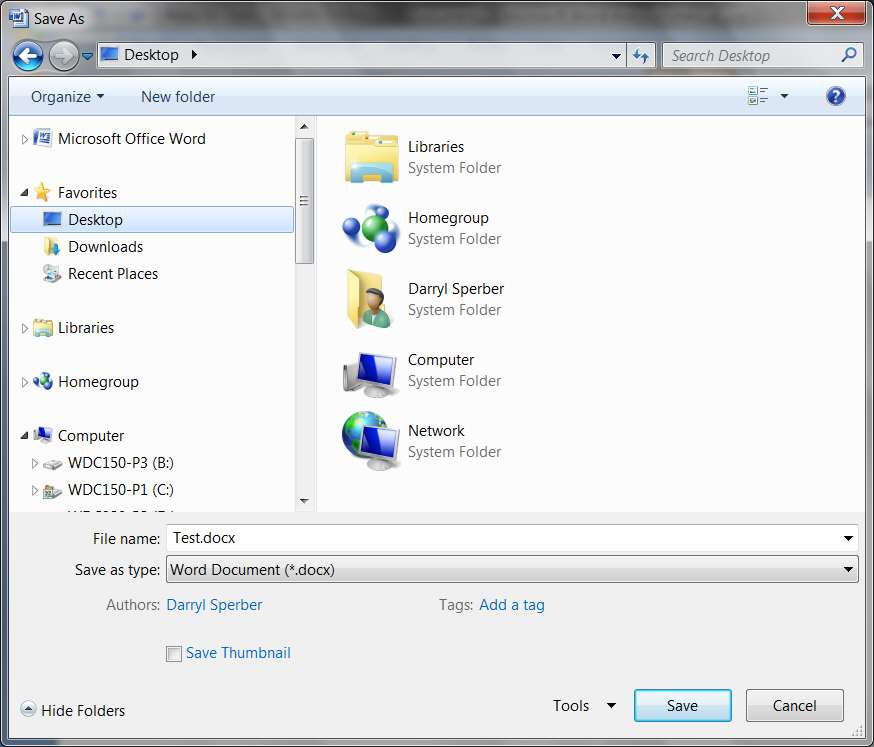Select the Libraries system folder icon
Image resolution: width=874 pixels, height=747 pixels.
point(371,157)
